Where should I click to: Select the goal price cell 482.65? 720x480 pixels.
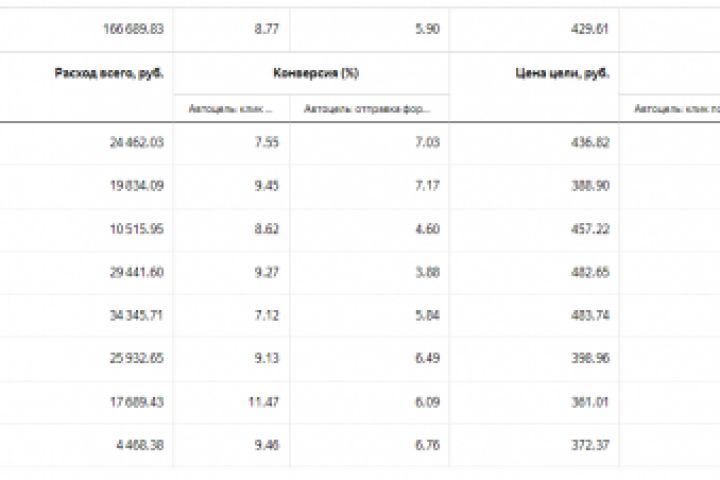pos(590,272)
